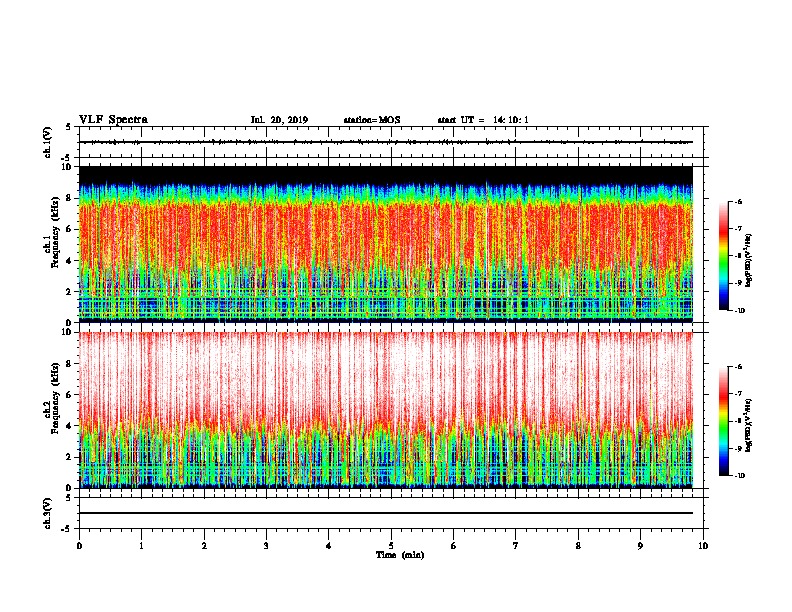
Task: Click time axis tick label '8'
Action: [x=578, y=545]
